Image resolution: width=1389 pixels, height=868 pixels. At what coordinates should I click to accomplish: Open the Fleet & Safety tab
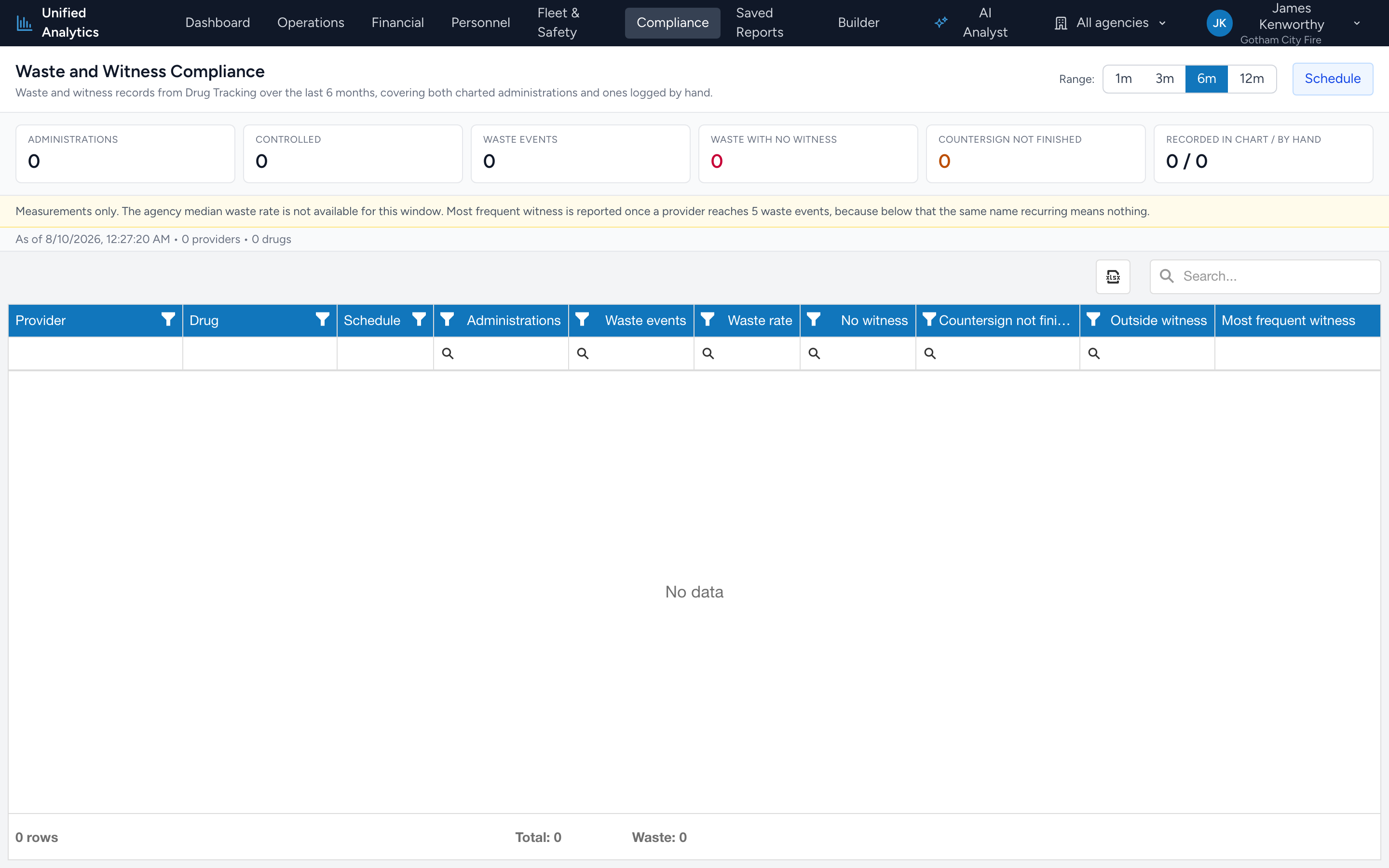tap(558, 23)
